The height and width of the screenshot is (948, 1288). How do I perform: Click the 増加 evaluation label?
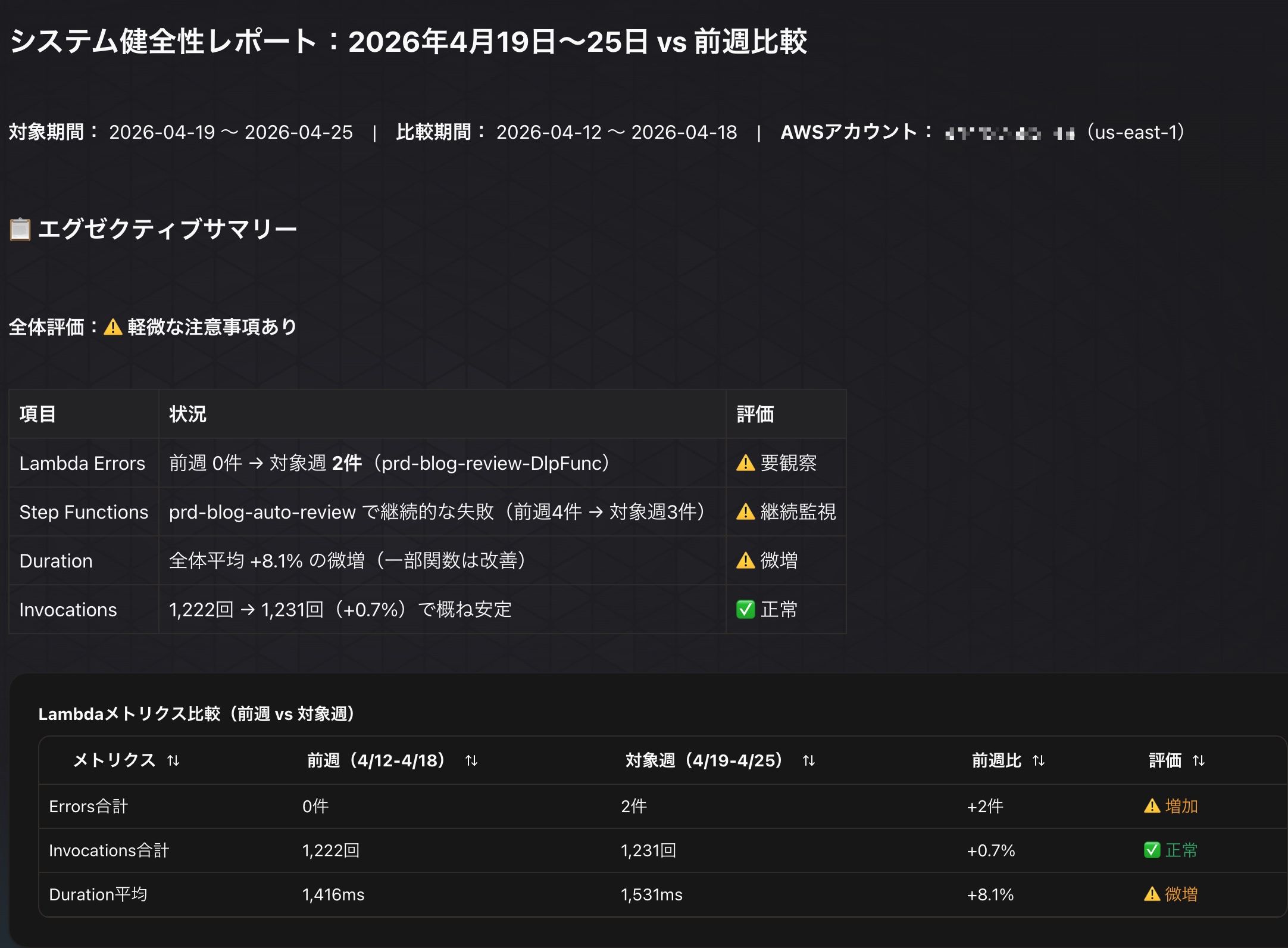pyautogui.click(x=1181, y=806)
